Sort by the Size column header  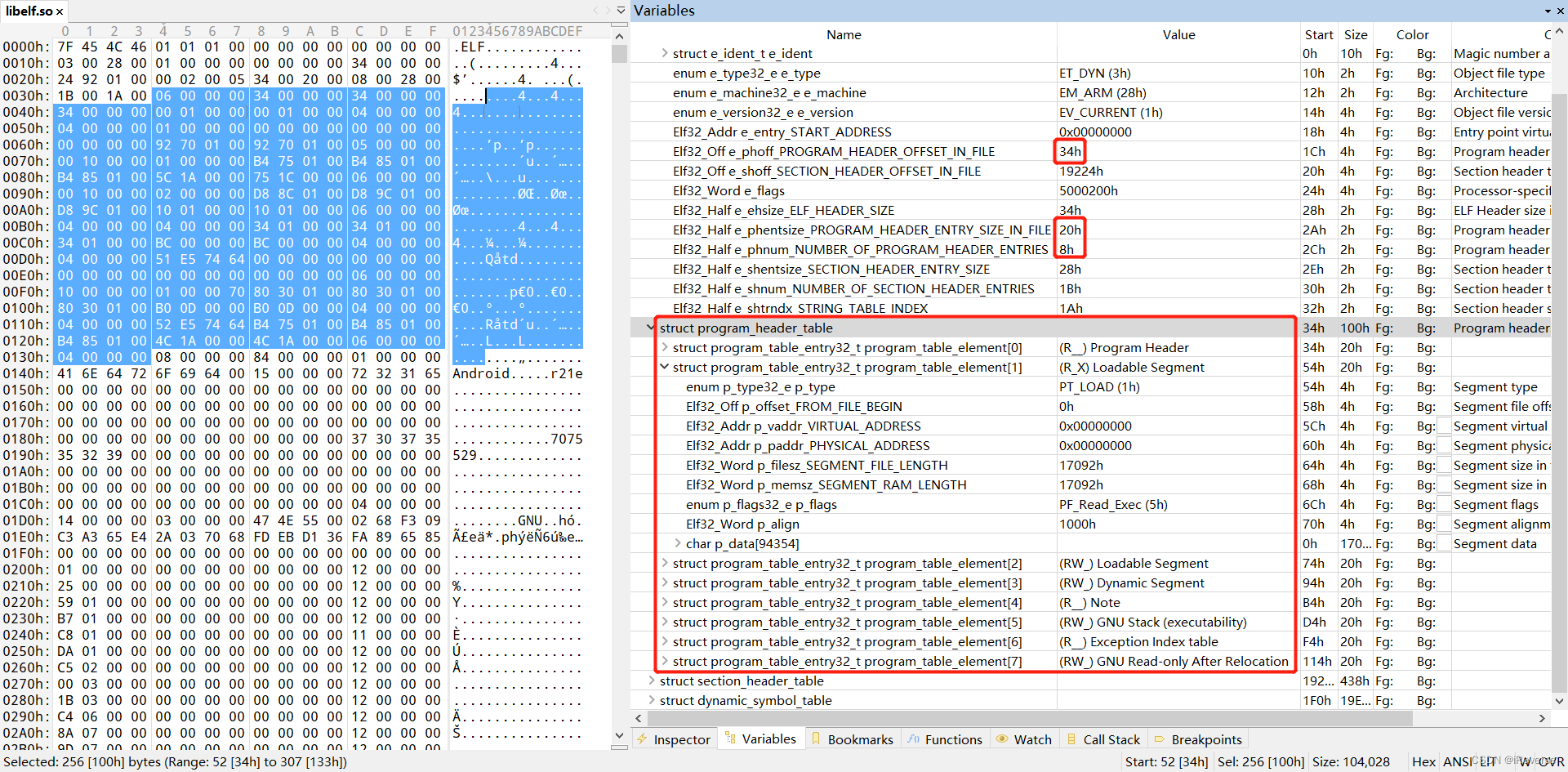click(x=1356, y=34)
